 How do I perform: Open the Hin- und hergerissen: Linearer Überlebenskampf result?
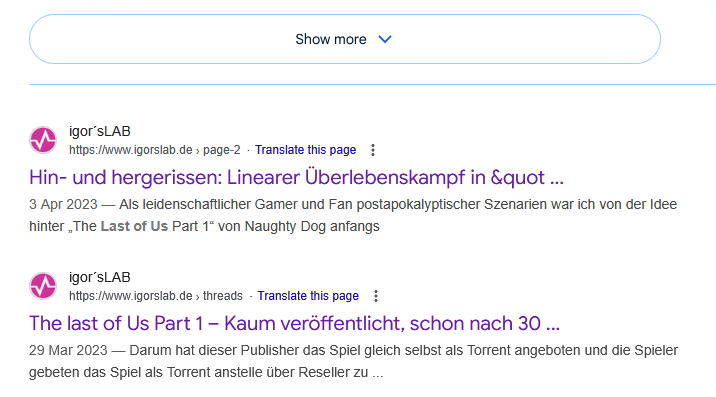click(x=296, y=177)
